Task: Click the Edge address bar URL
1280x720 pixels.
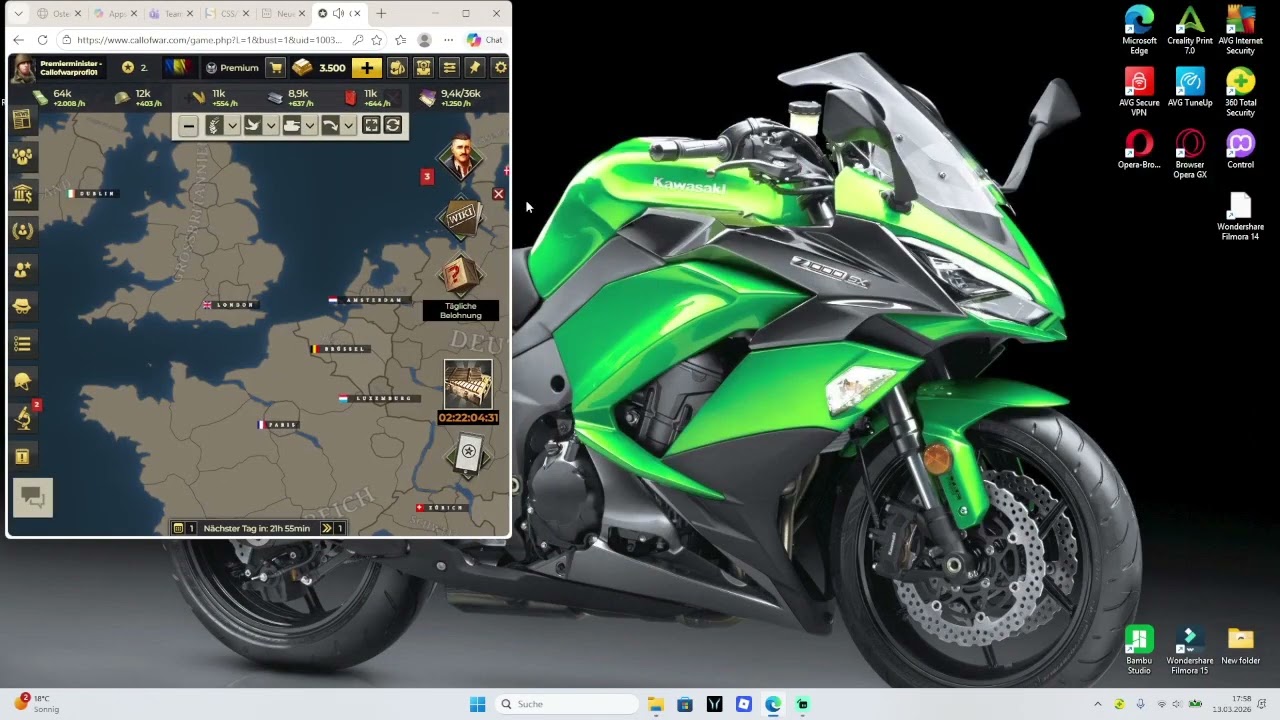Action: 209,40
